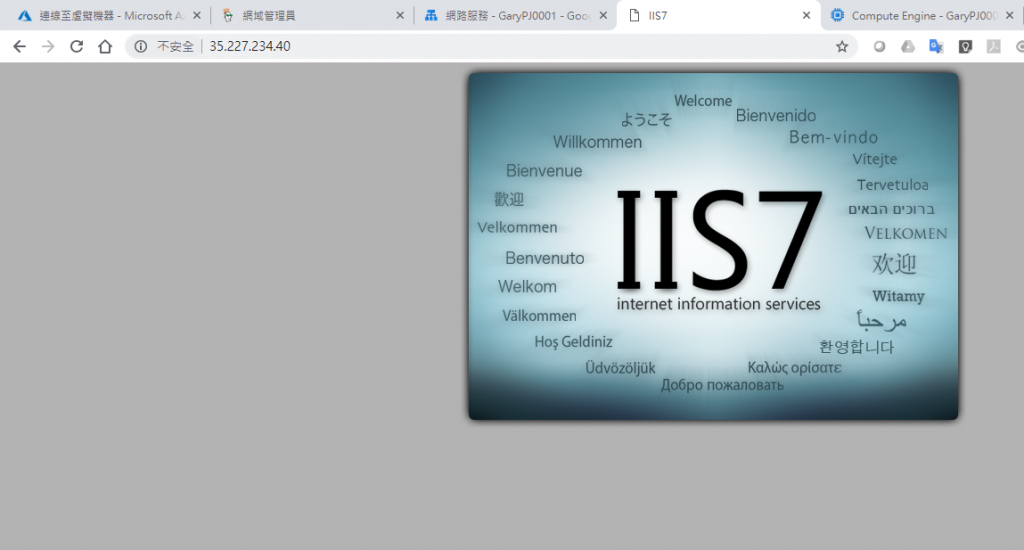This screenshot has height=550, width=1024.
Task: Click the address bar showing 35.227.234.40
Action: coord(490,46)
